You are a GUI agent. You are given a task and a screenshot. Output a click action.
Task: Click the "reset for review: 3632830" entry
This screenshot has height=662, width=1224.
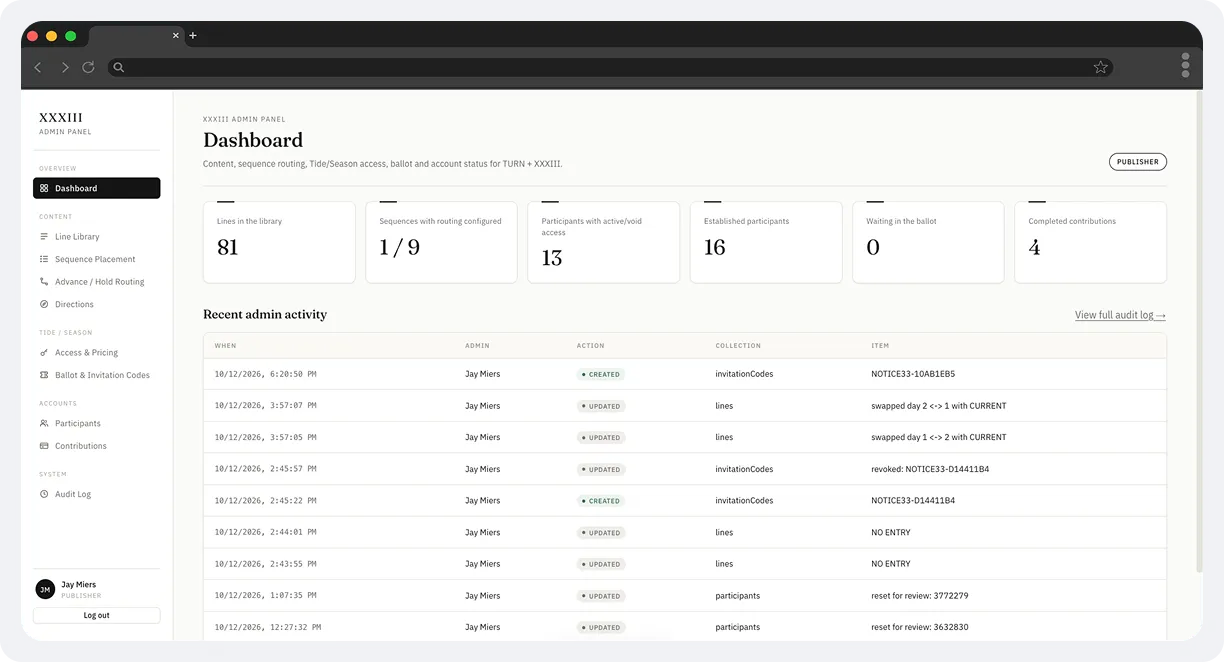click(x=920, y=627)
